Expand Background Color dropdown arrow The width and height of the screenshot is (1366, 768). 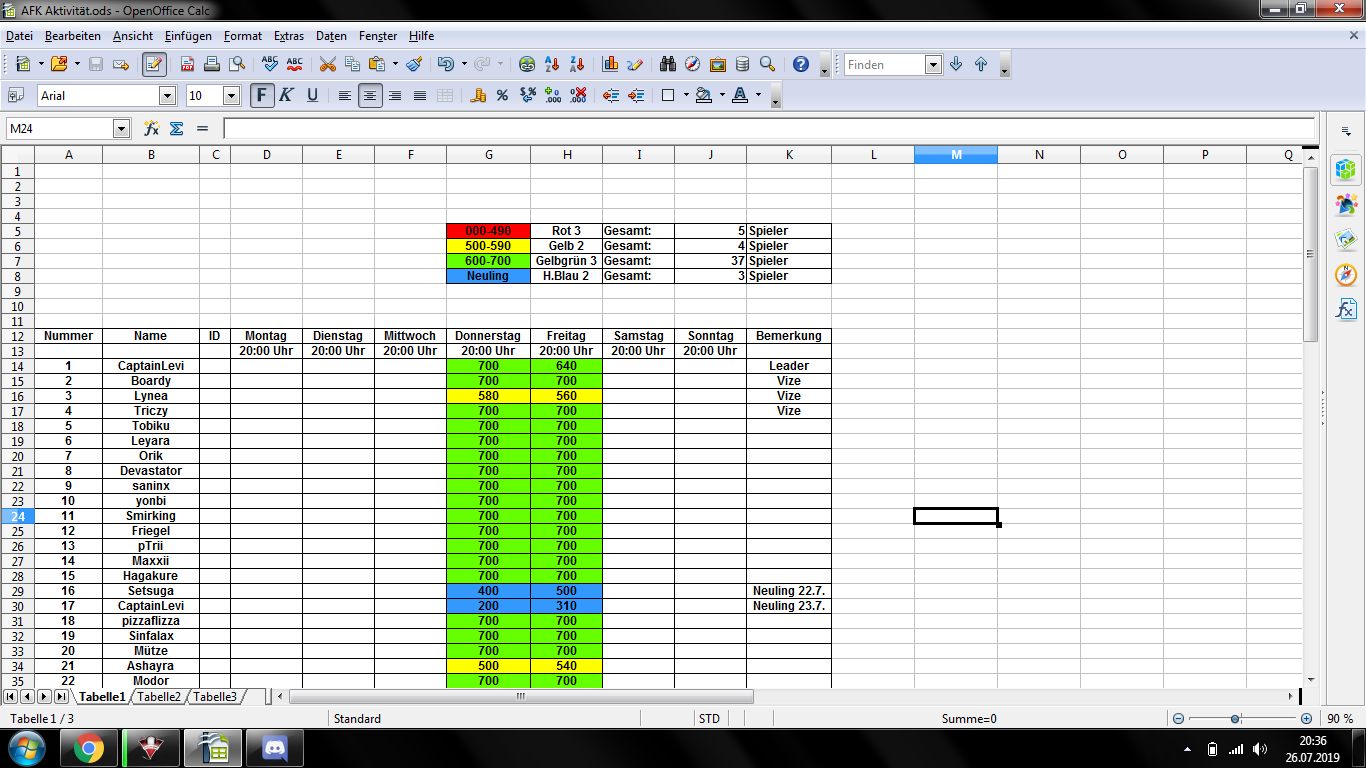click(721, 95)
